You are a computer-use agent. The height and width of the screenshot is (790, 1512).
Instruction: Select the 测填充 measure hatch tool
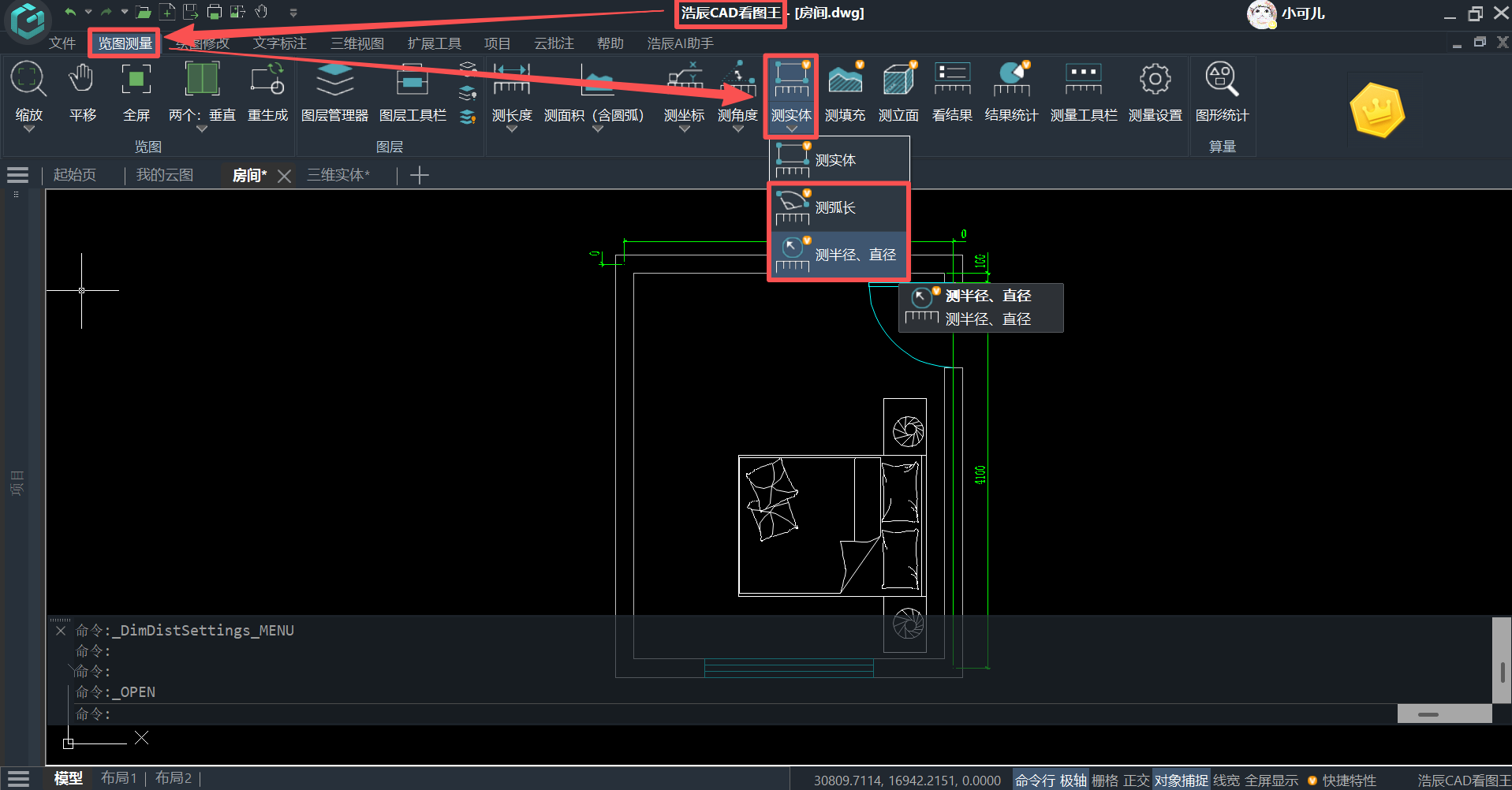pos(845,91)
